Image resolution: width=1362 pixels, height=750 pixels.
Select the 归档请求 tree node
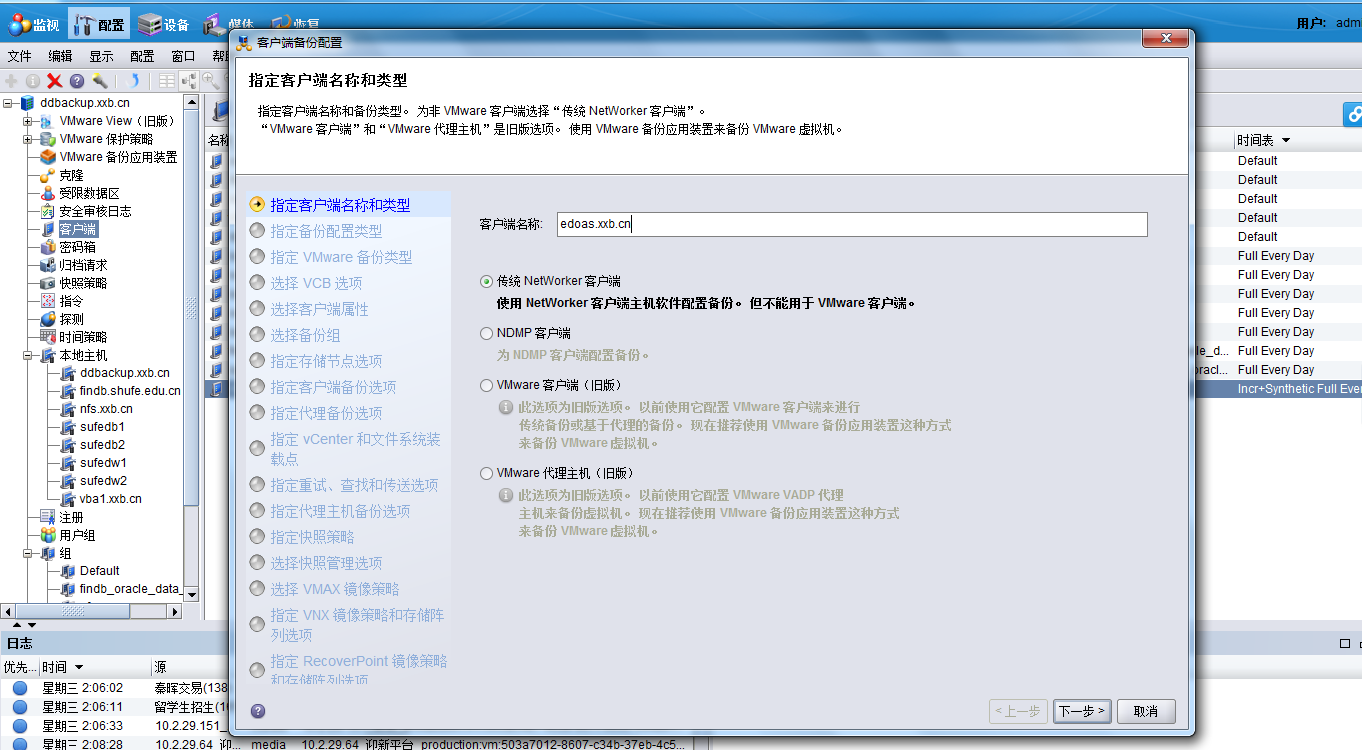tap(83, 265)
